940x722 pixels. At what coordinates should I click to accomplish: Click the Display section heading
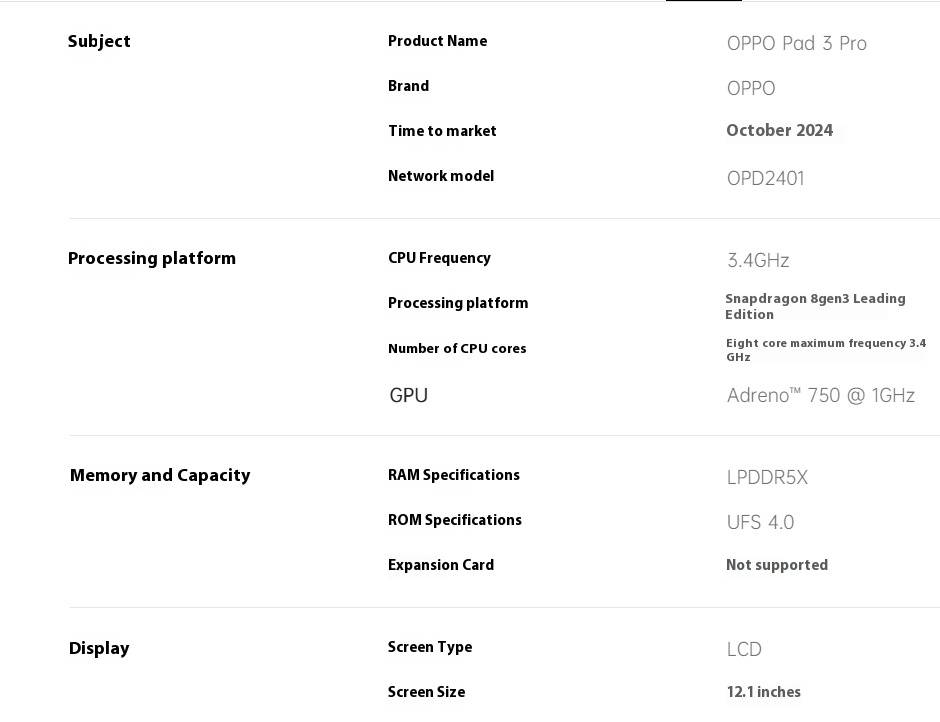99,648
